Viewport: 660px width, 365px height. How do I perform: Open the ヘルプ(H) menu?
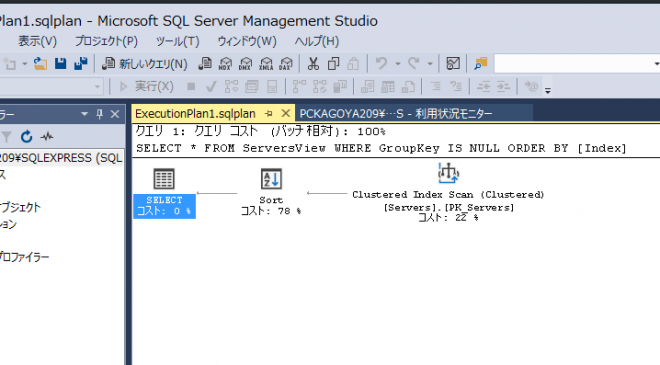pyautogui.click(x=317, y=41)
